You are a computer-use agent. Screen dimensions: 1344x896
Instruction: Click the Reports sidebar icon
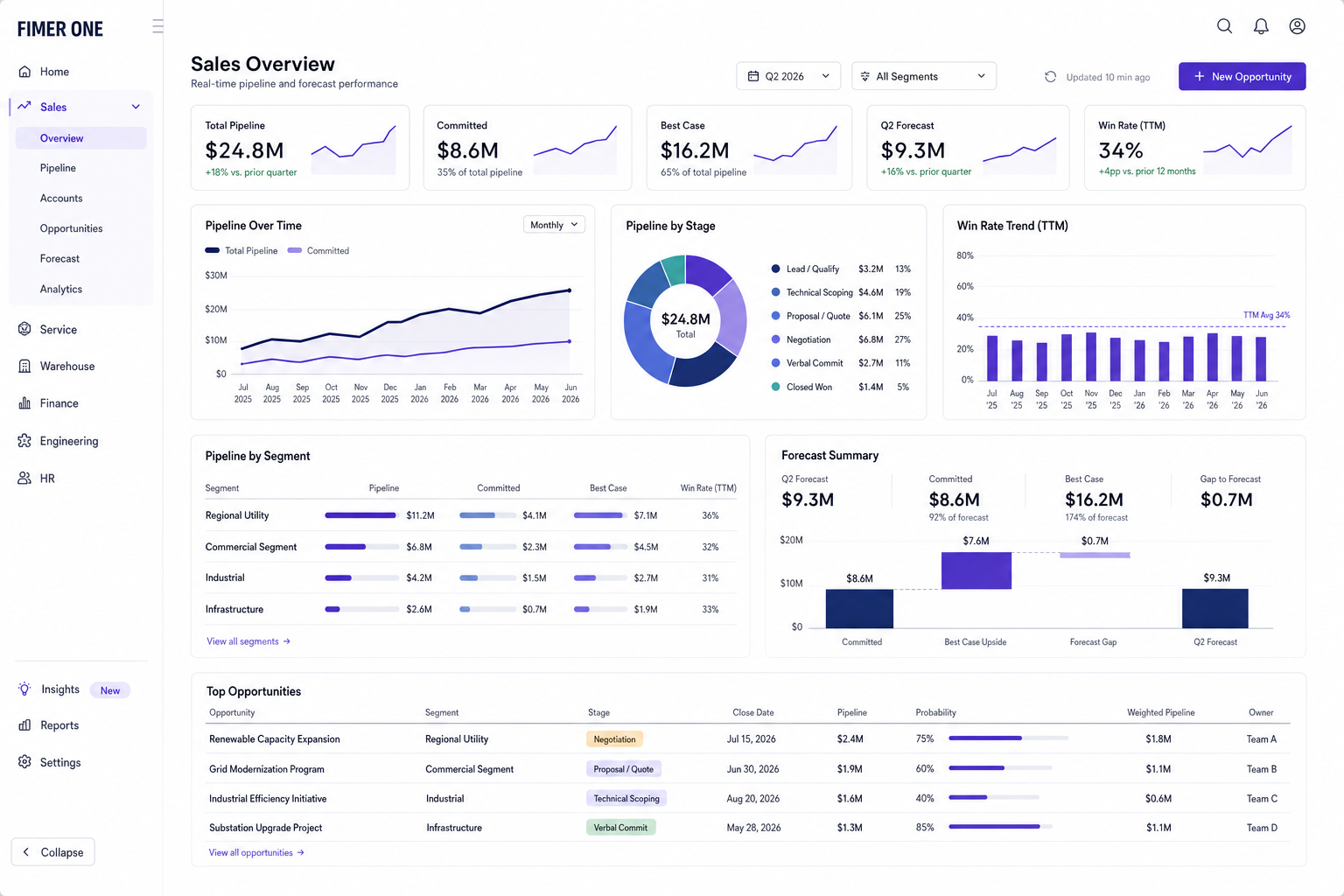[24, 725]
